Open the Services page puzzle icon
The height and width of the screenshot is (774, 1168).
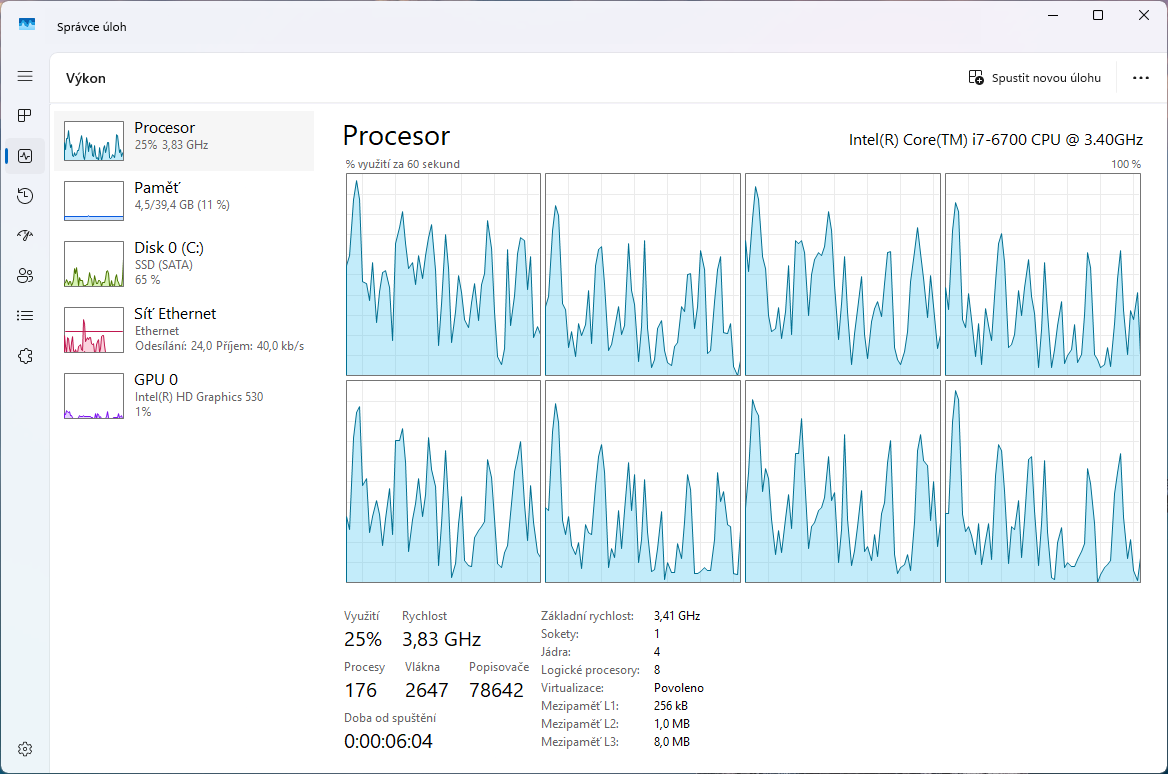pos(25,356)
